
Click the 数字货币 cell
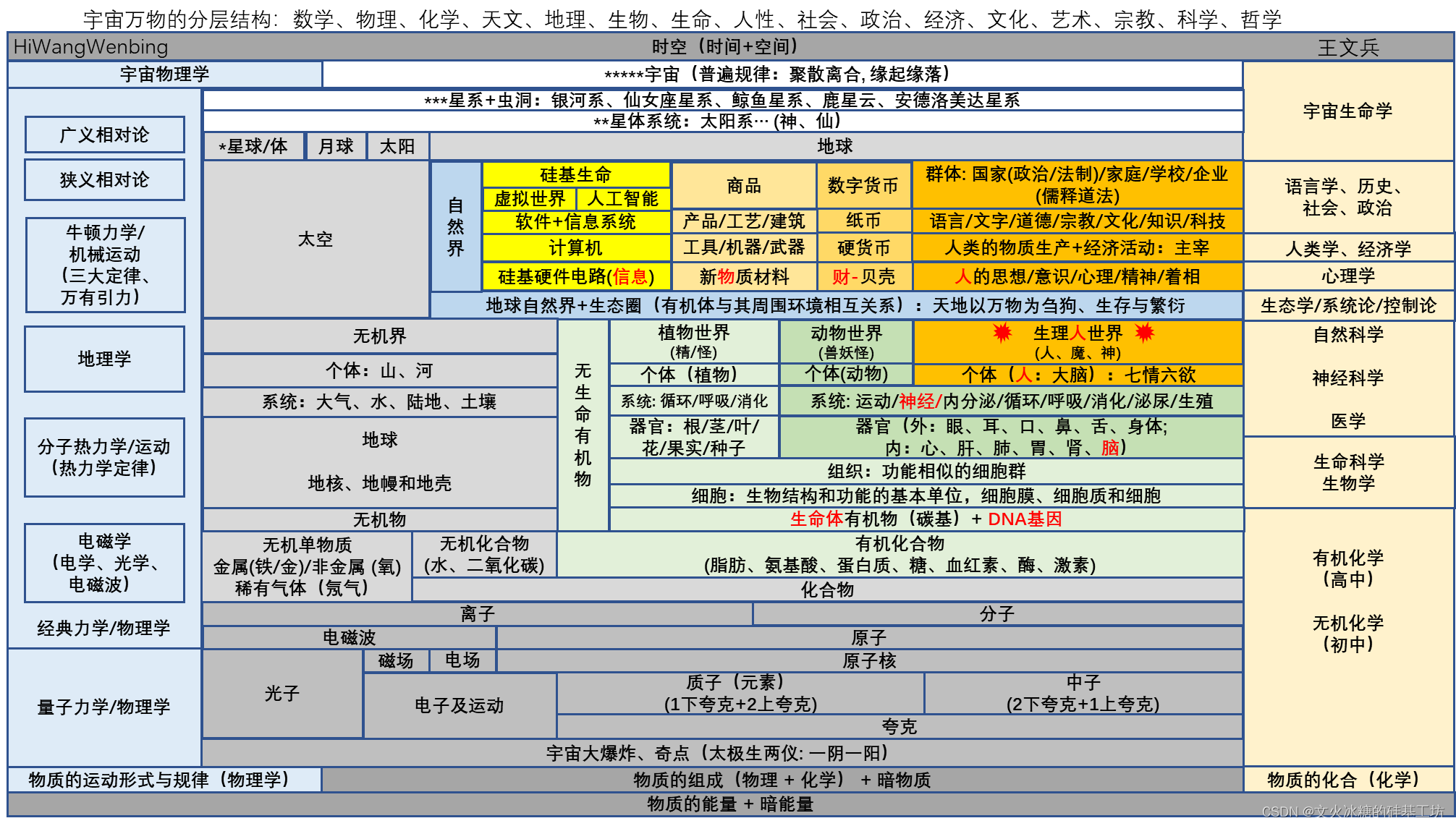coord(863,185)
